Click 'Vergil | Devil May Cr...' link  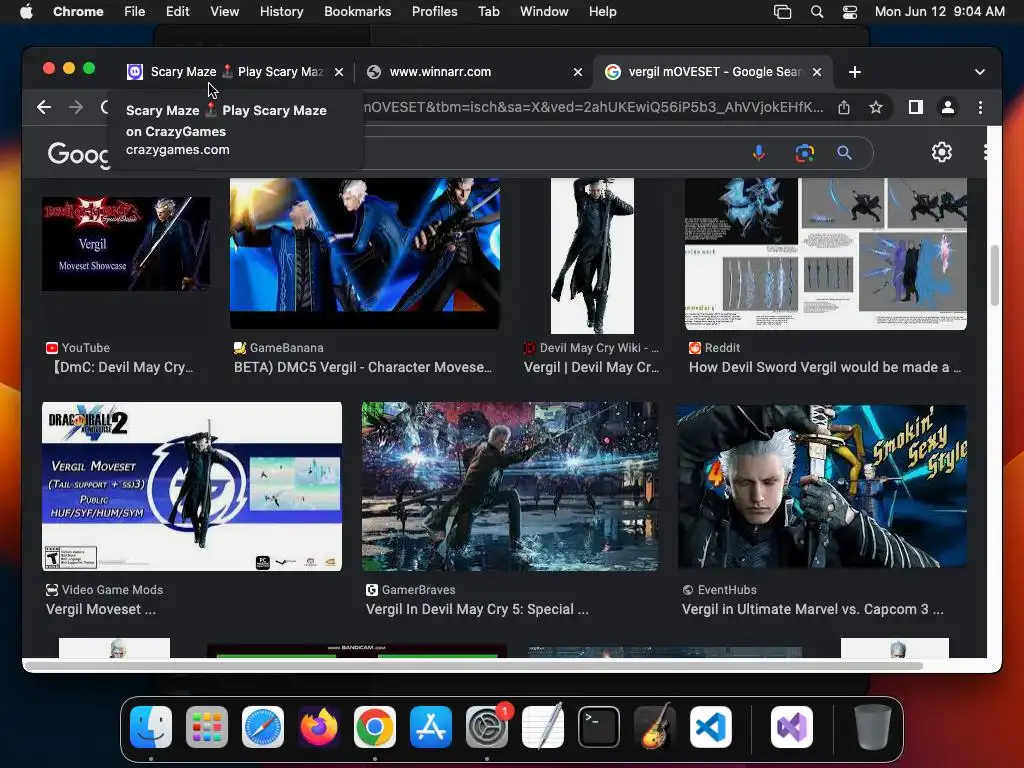coord(592,367)
